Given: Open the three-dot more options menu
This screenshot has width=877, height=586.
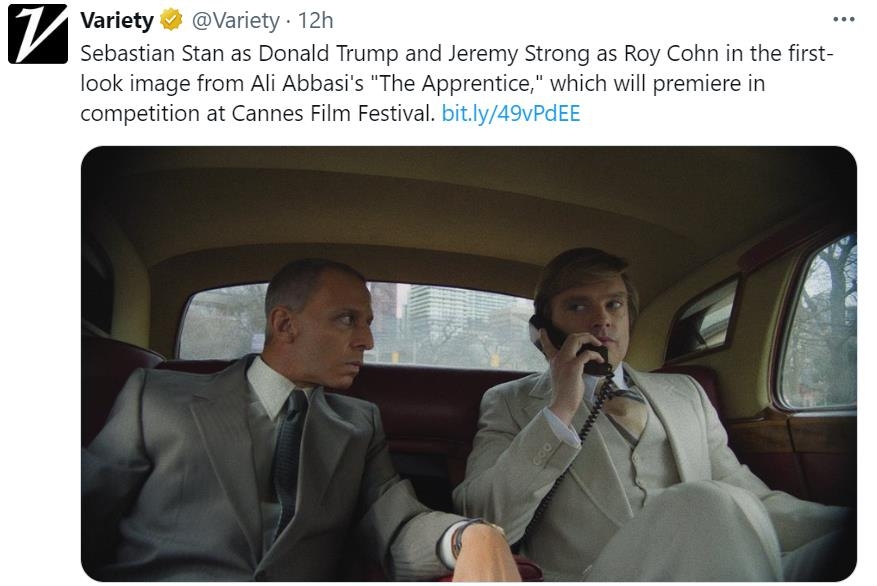Looking at the screenshot, I should coord(843,19).
